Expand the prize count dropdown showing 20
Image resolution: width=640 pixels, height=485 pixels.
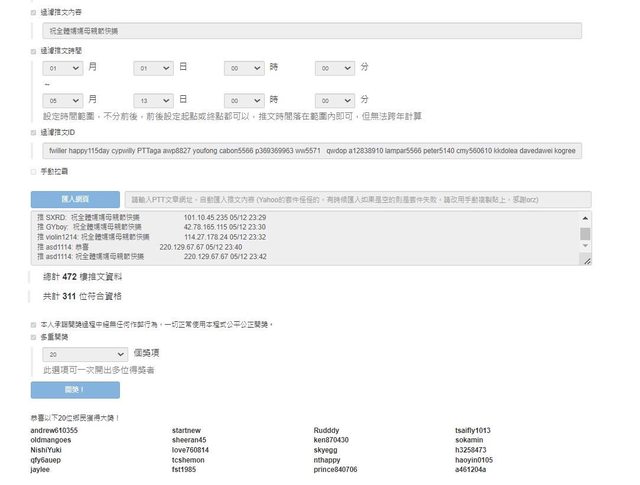pos(85,354)
